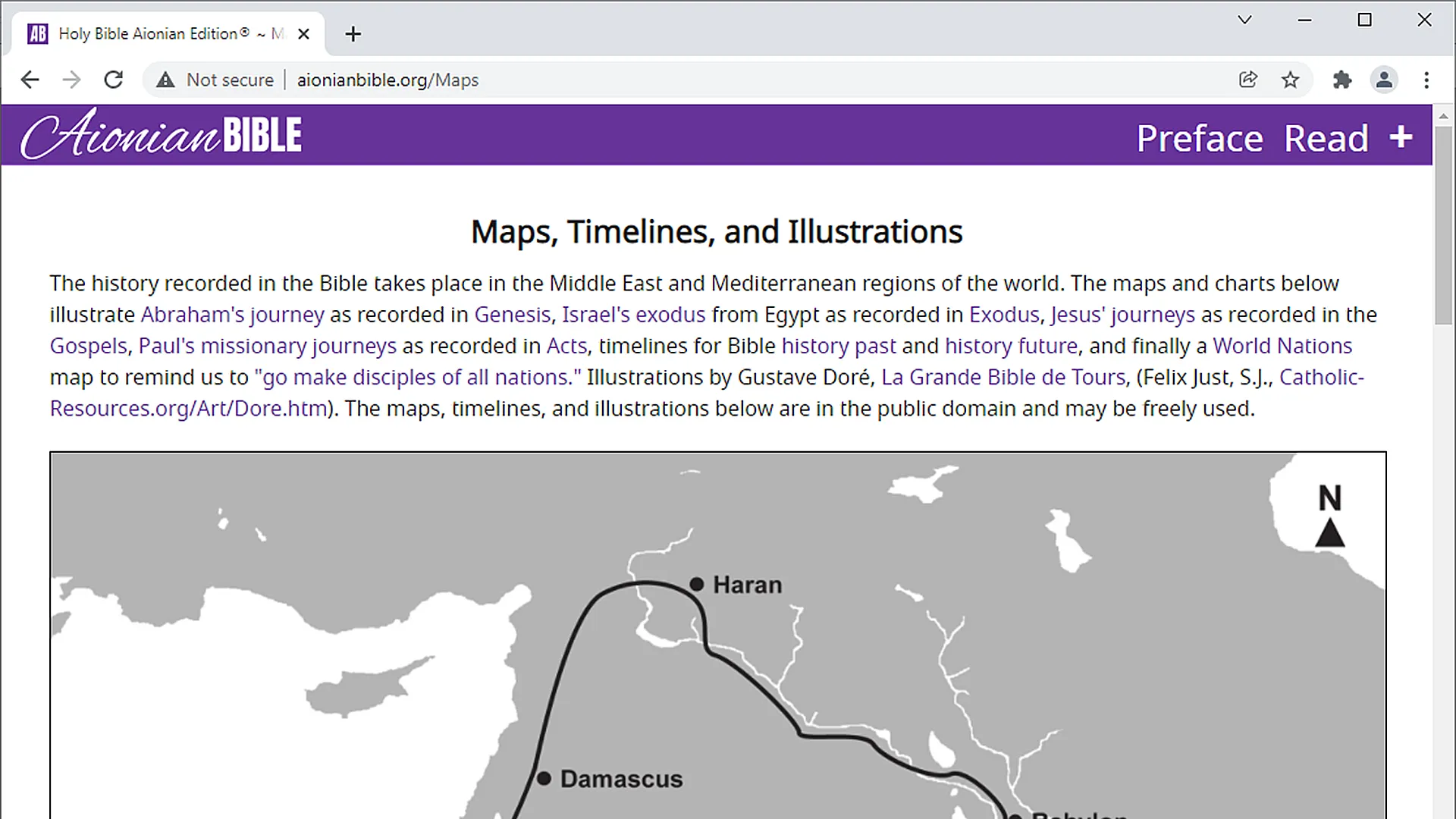The image size is (1456, 819).
Task: Click the address bar URL aionianbible.org/Maps
Action: [388, 80]
